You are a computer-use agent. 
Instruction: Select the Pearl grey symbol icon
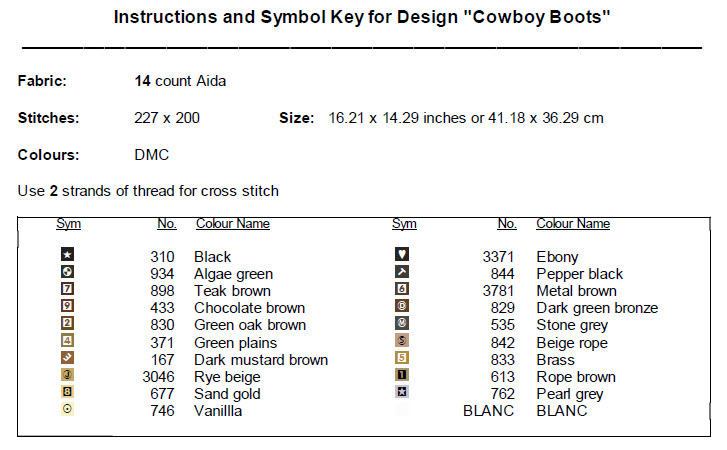(403, 393)
